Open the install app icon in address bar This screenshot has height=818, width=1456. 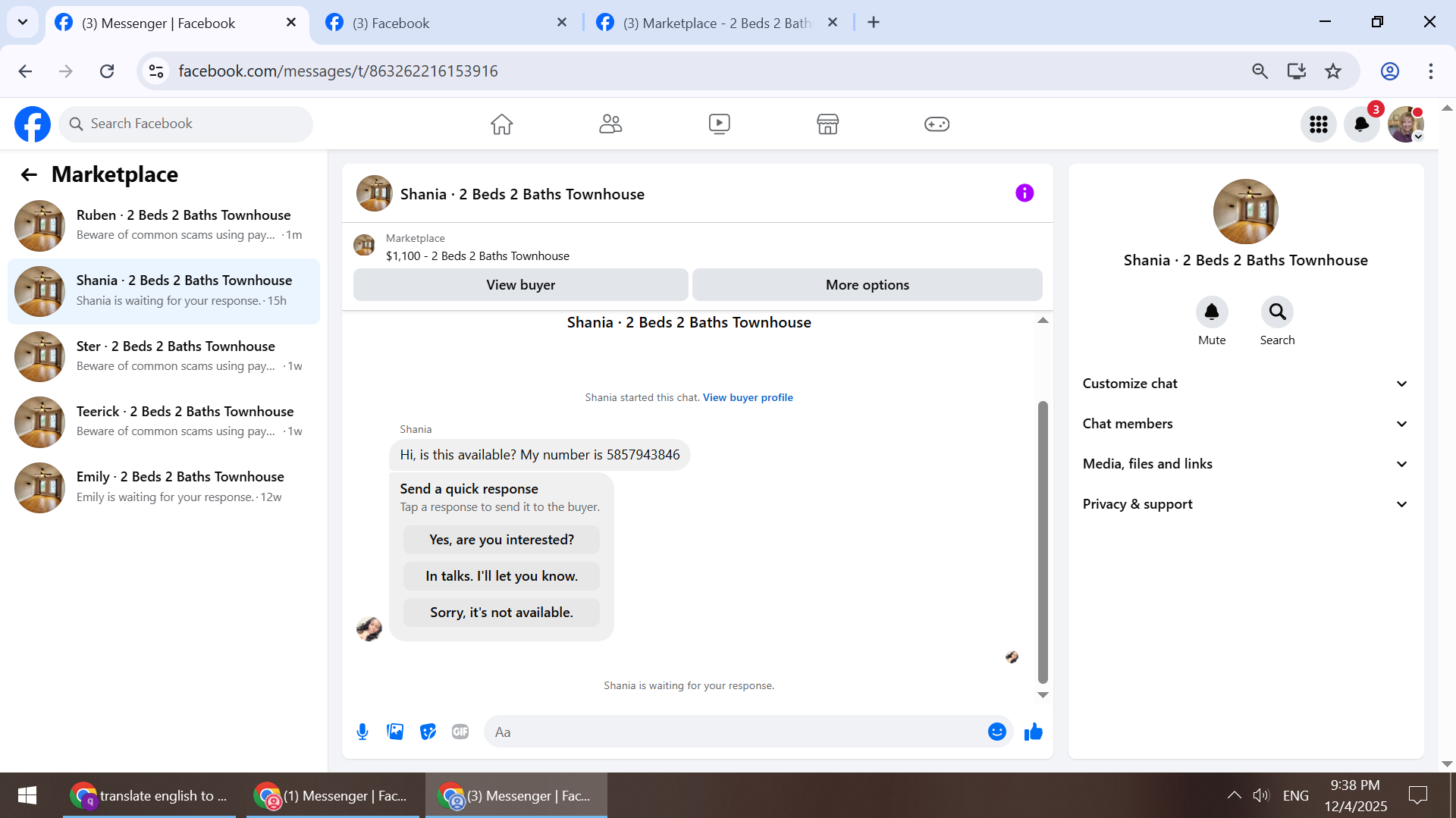1297,71
